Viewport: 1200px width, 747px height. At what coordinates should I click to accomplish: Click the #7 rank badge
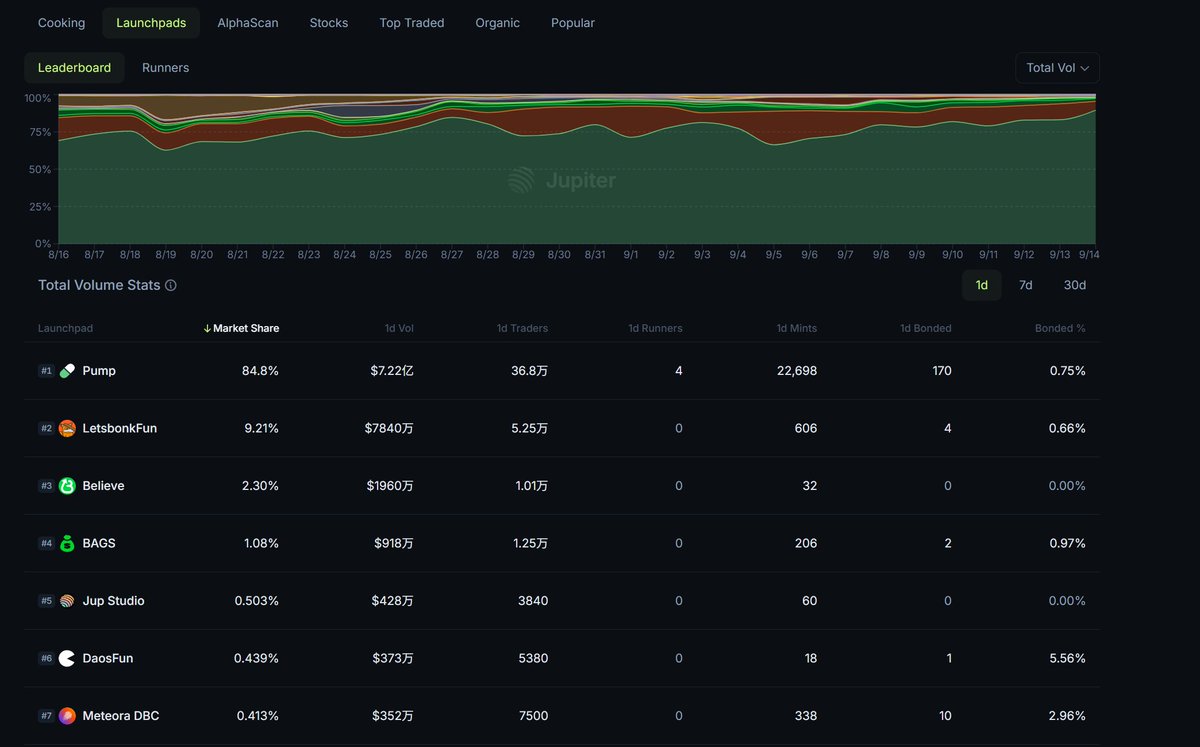(46, 716)
